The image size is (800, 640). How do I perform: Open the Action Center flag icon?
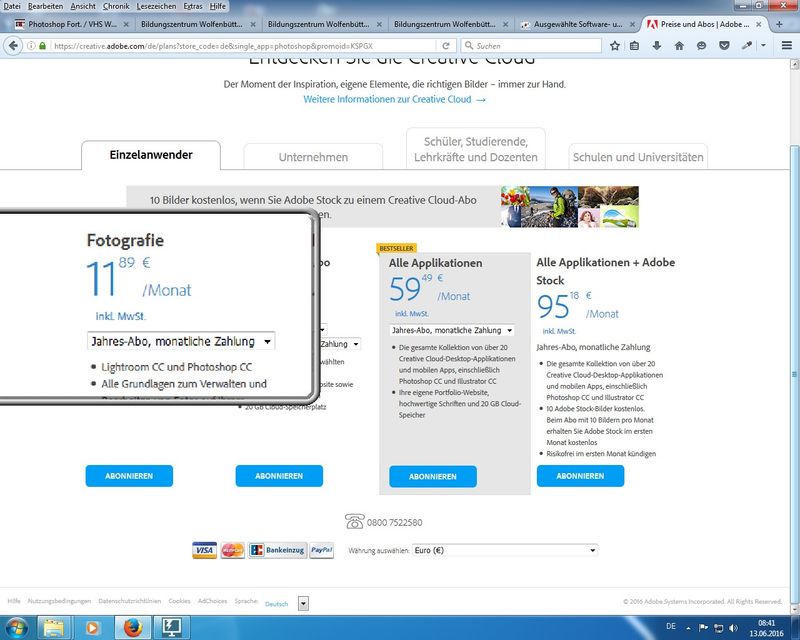pos(703,628)
